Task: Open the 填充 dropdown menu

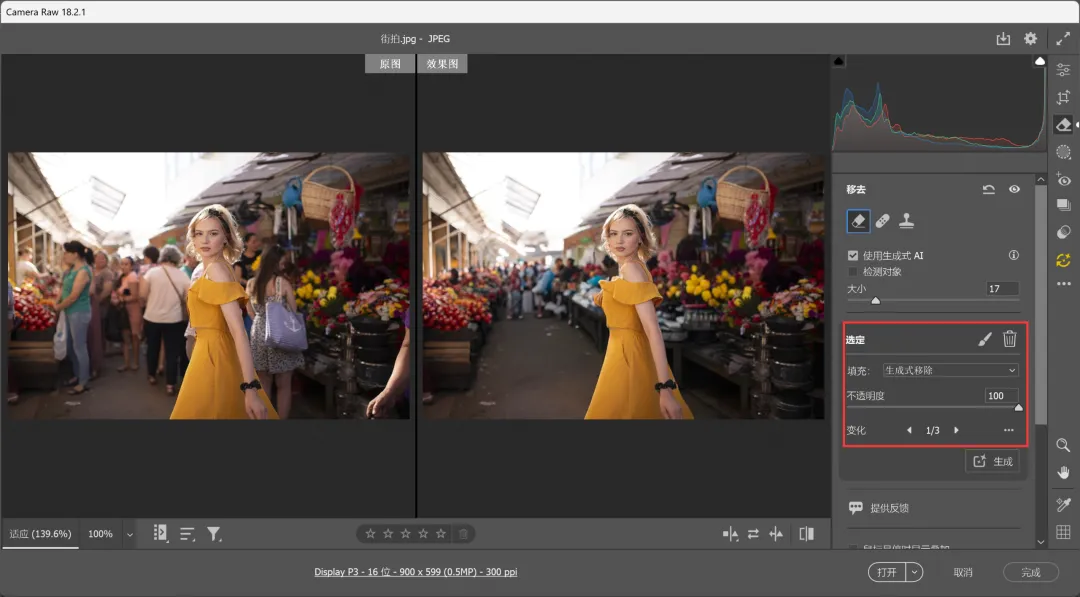Action: pos(950,370)
